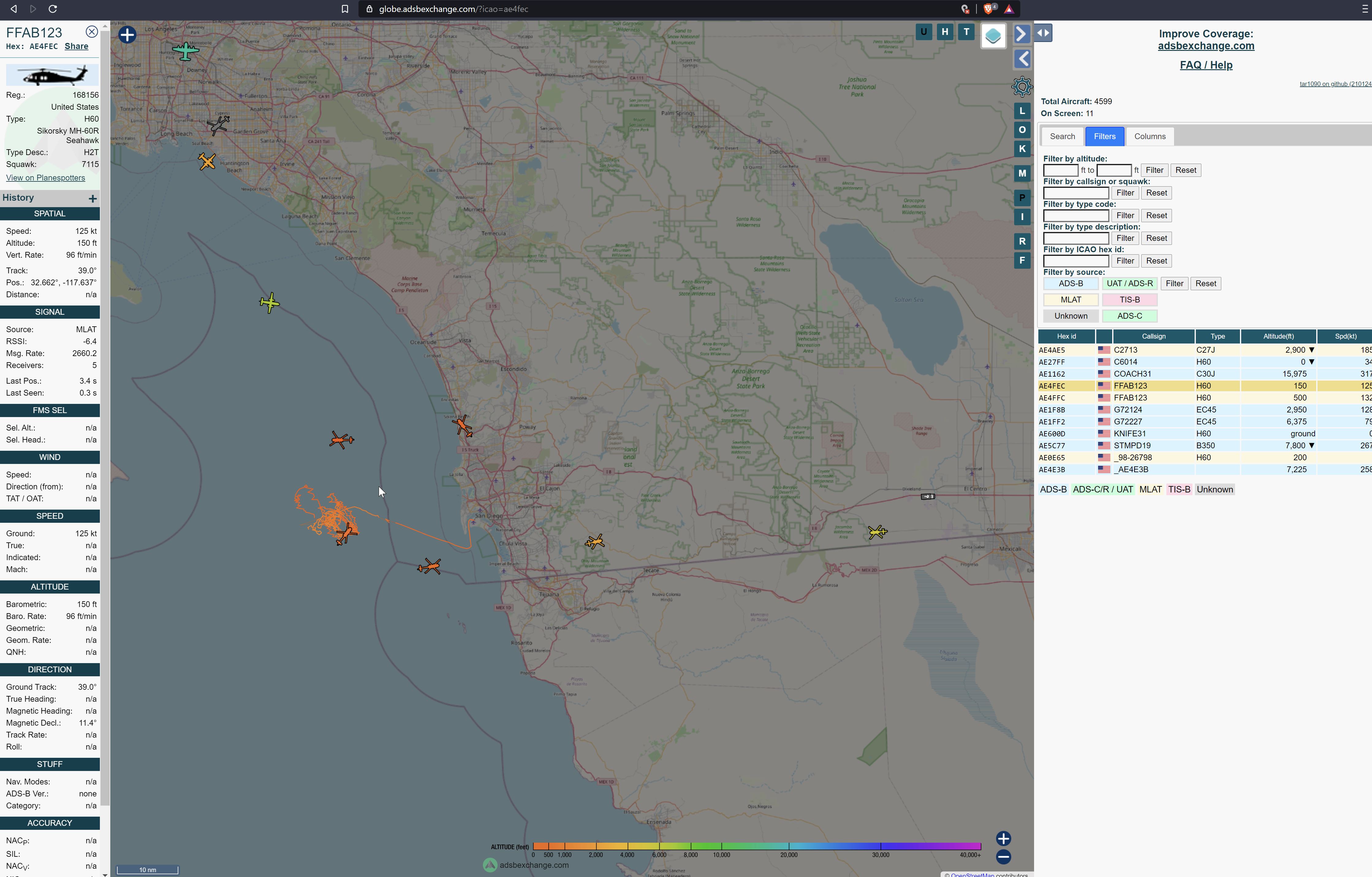
Task: Open the Share link for FFAB123
Action: pyautogui.click(x=76, y=46)
